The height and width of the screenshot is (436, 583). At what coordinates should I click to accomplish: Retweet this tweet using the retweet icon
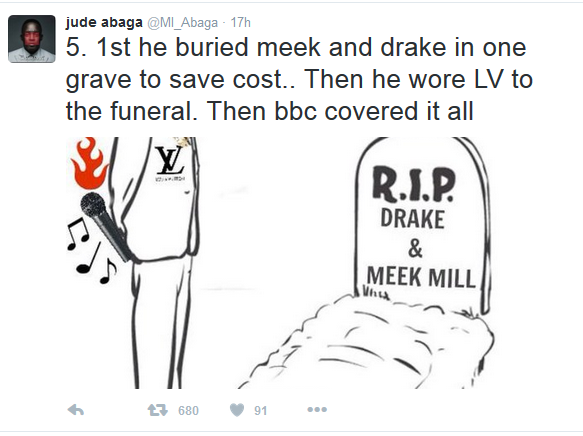click(158, 410)
